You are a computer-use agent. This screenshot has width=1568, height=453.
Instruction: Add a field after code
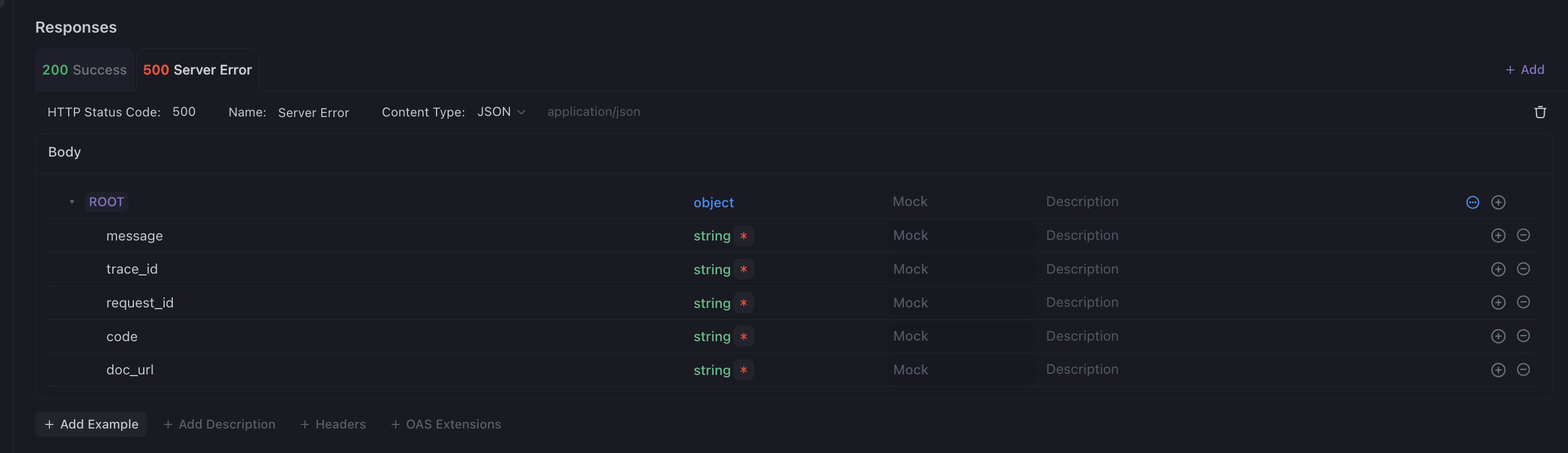1498,336
